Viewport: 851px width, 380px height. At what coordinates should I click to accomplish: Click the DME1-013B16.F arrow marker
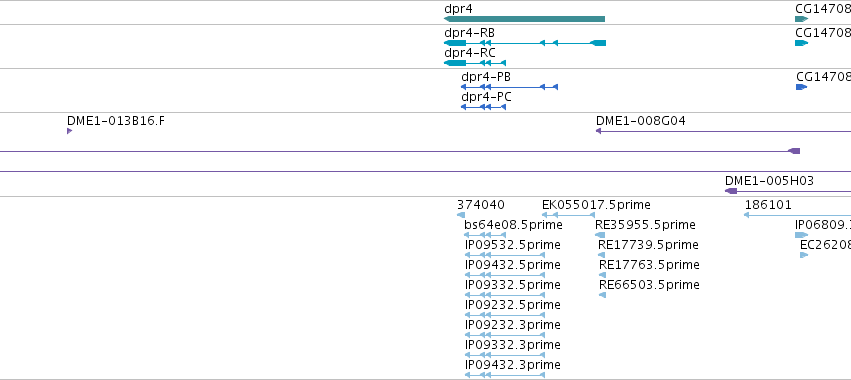click(x=69, y=131)
